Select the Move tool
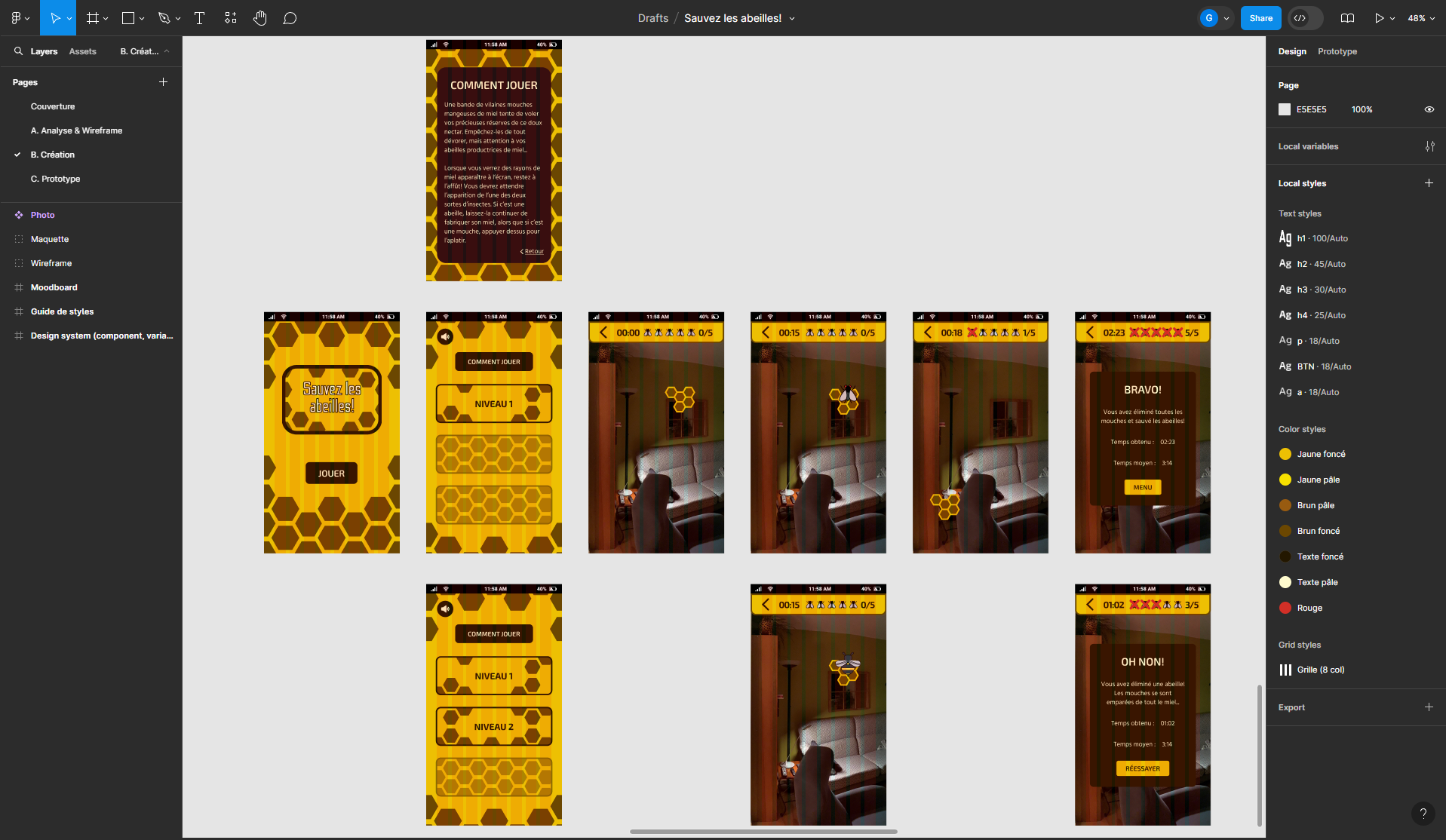This screenshot has width=1446, height=840. (x=57, y=17)
